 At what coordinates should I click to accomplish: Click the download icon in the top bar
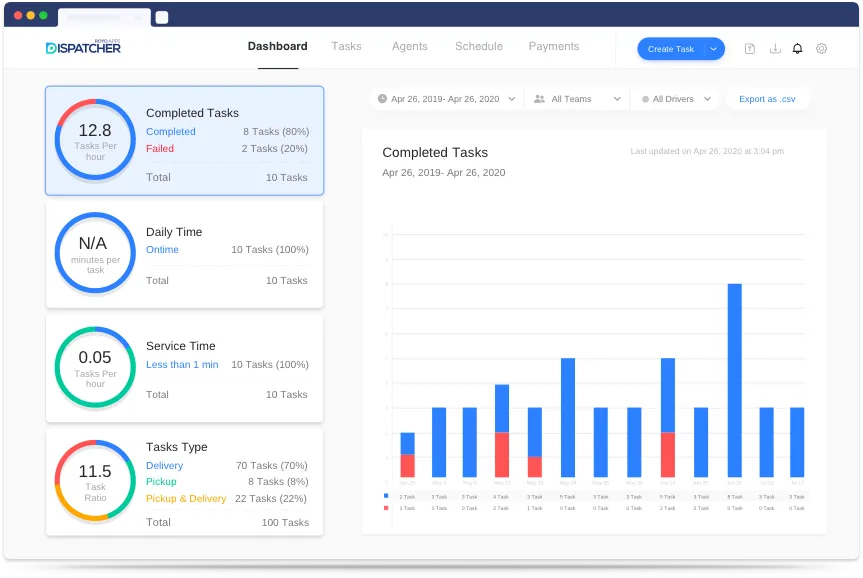click(x=774, y=47)
